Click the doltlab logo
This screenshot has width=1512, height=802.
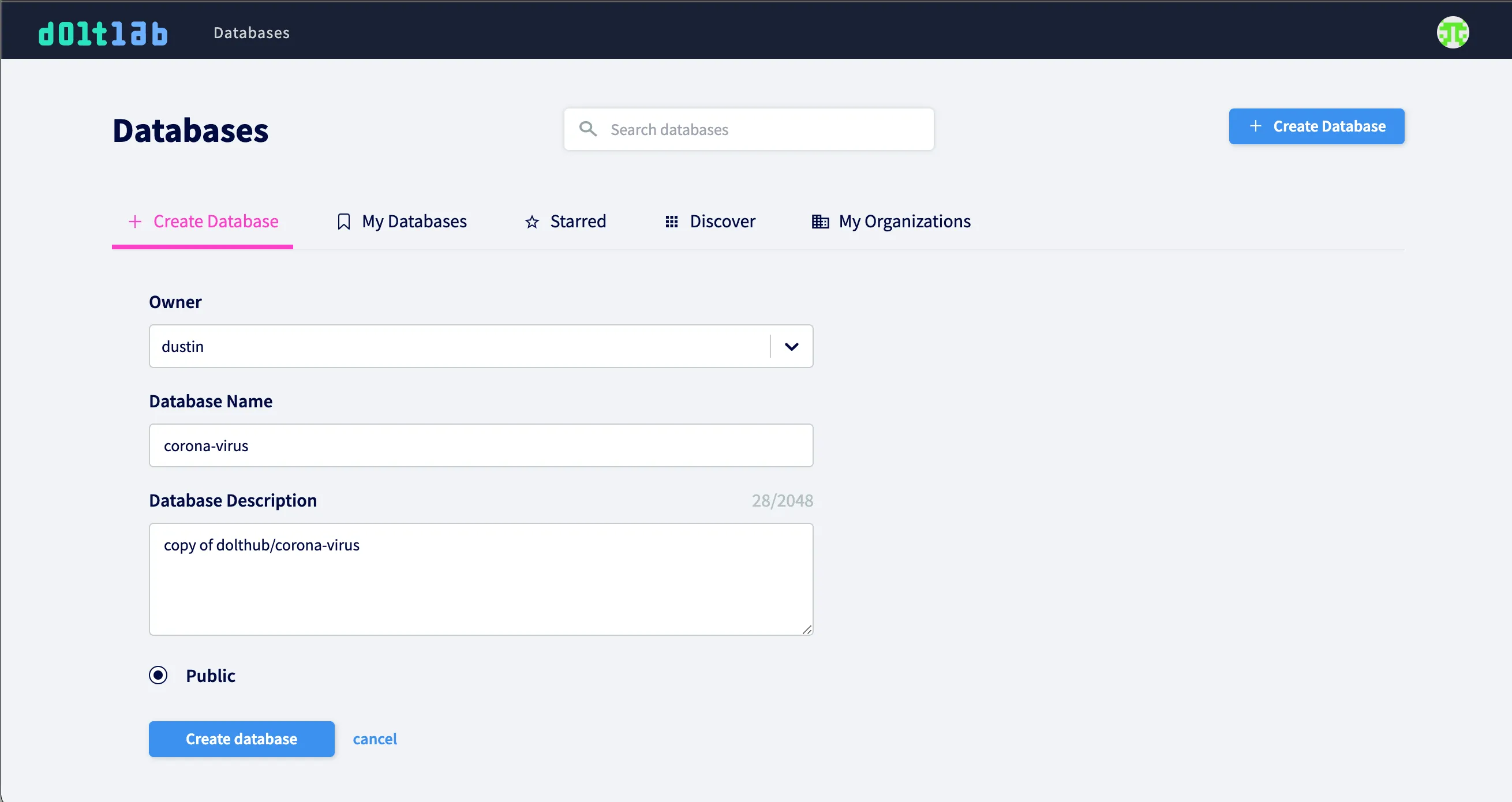click(103, 33)
